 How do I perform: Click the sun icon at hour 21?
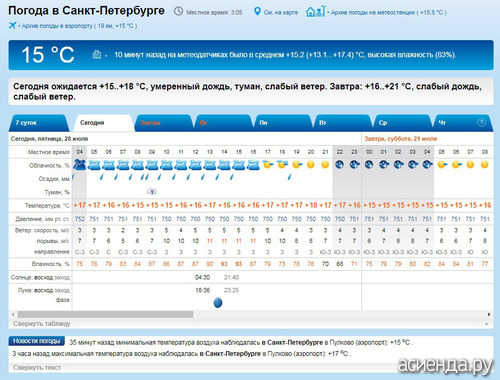(325, 165)
